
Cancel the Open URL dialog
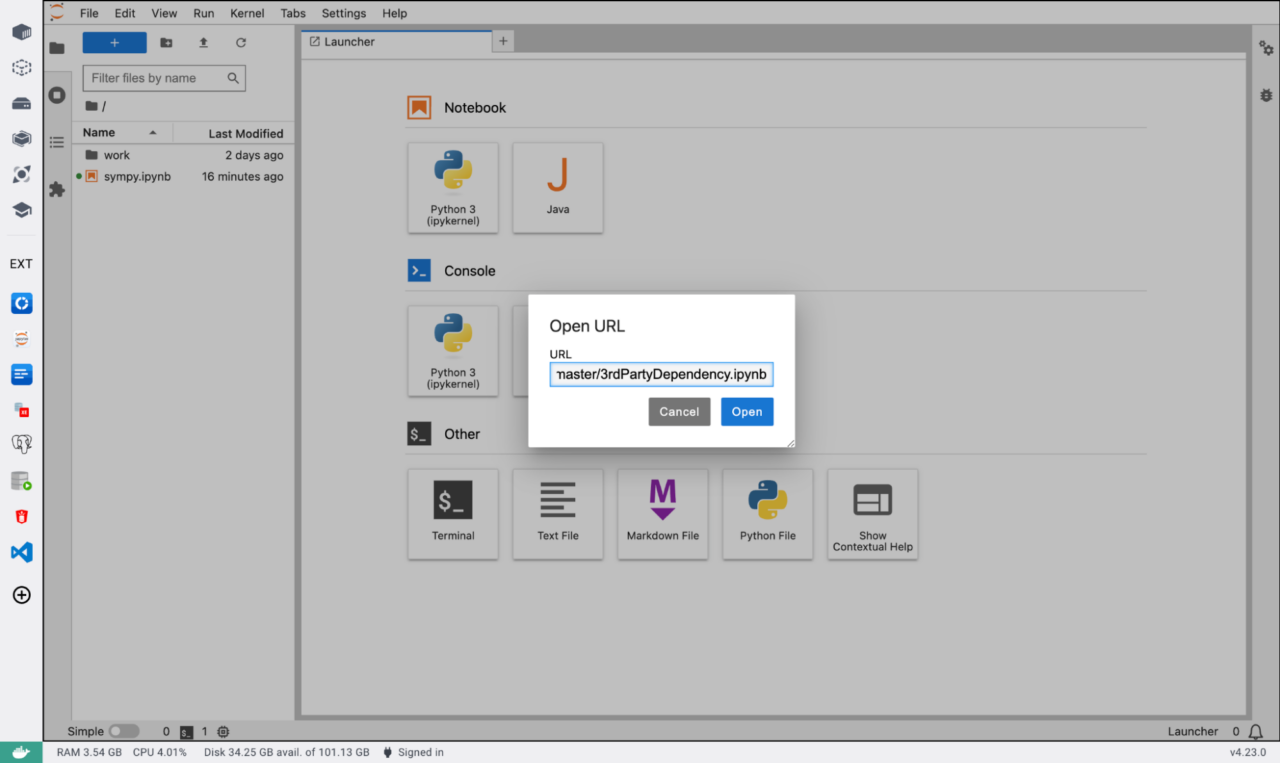679,411
